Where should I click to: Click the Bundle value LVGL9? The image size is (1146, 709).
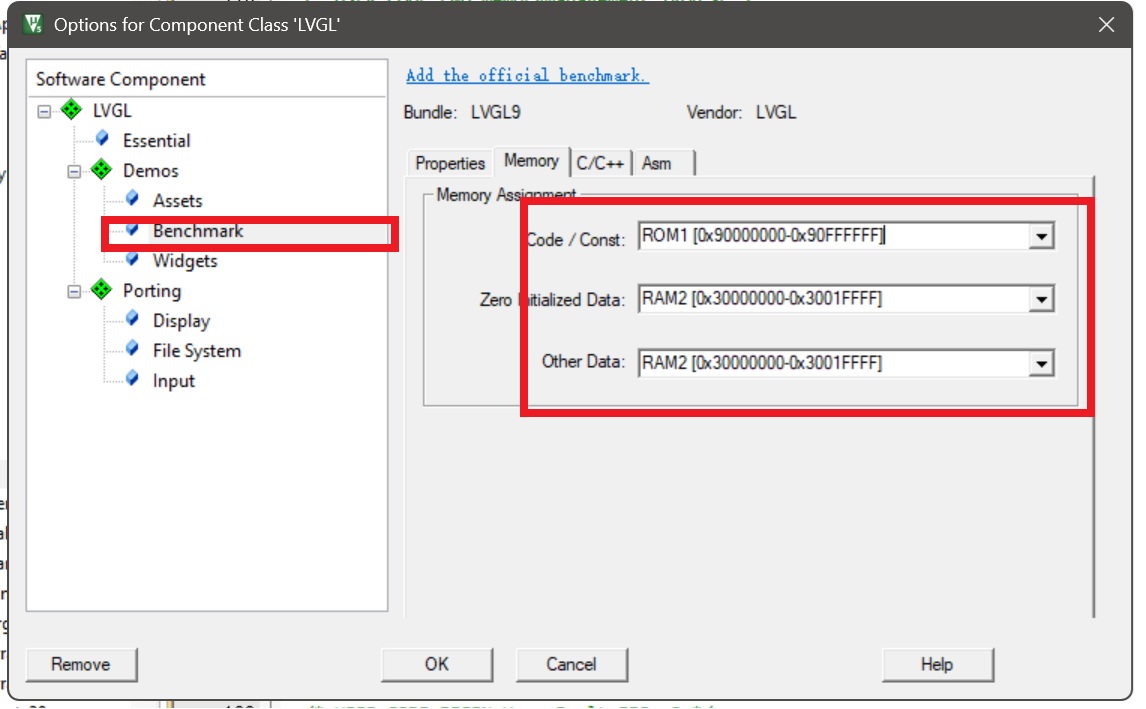496,113
